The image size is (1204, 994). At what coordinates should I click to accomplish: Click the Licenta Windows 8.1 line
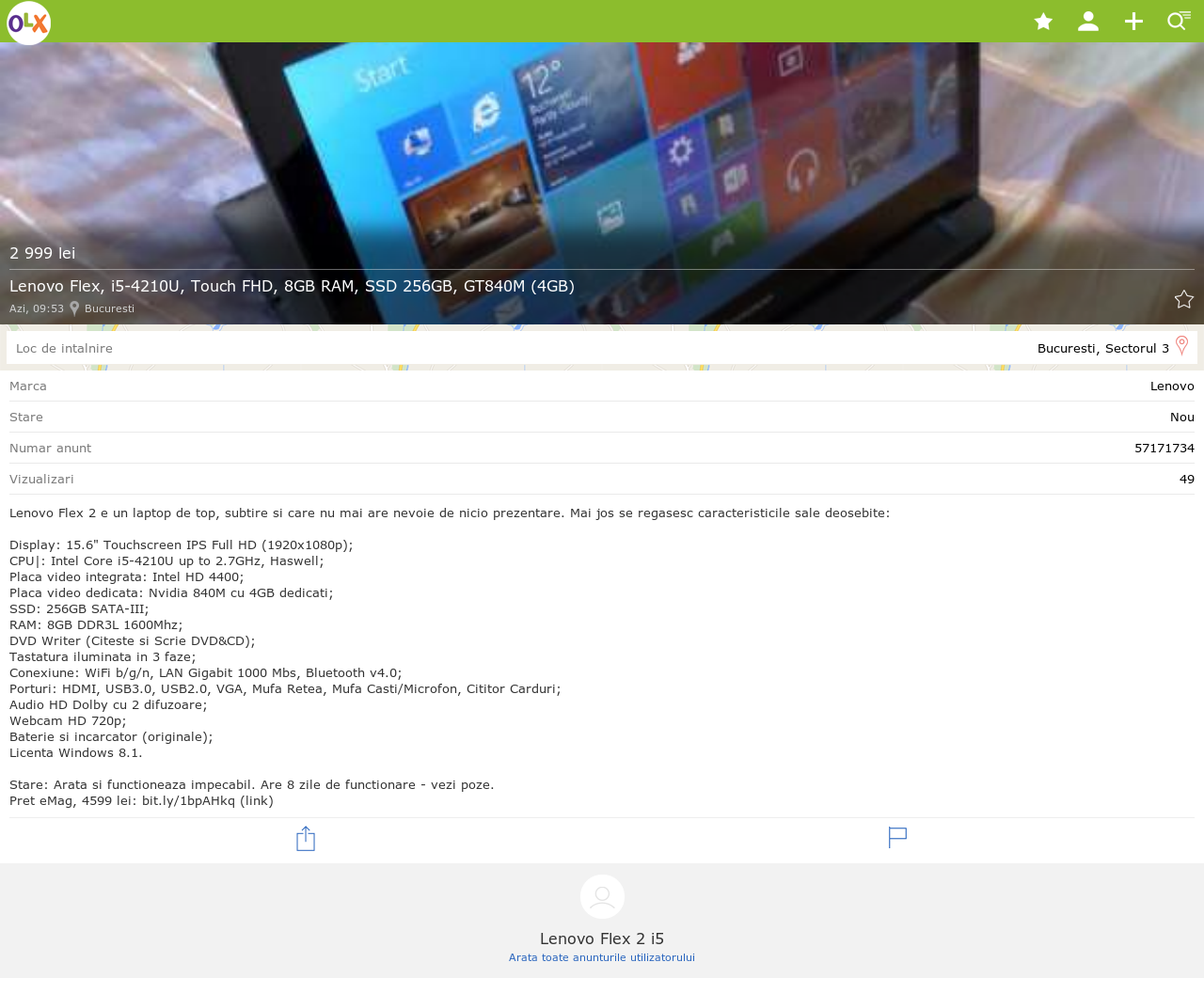76,752
